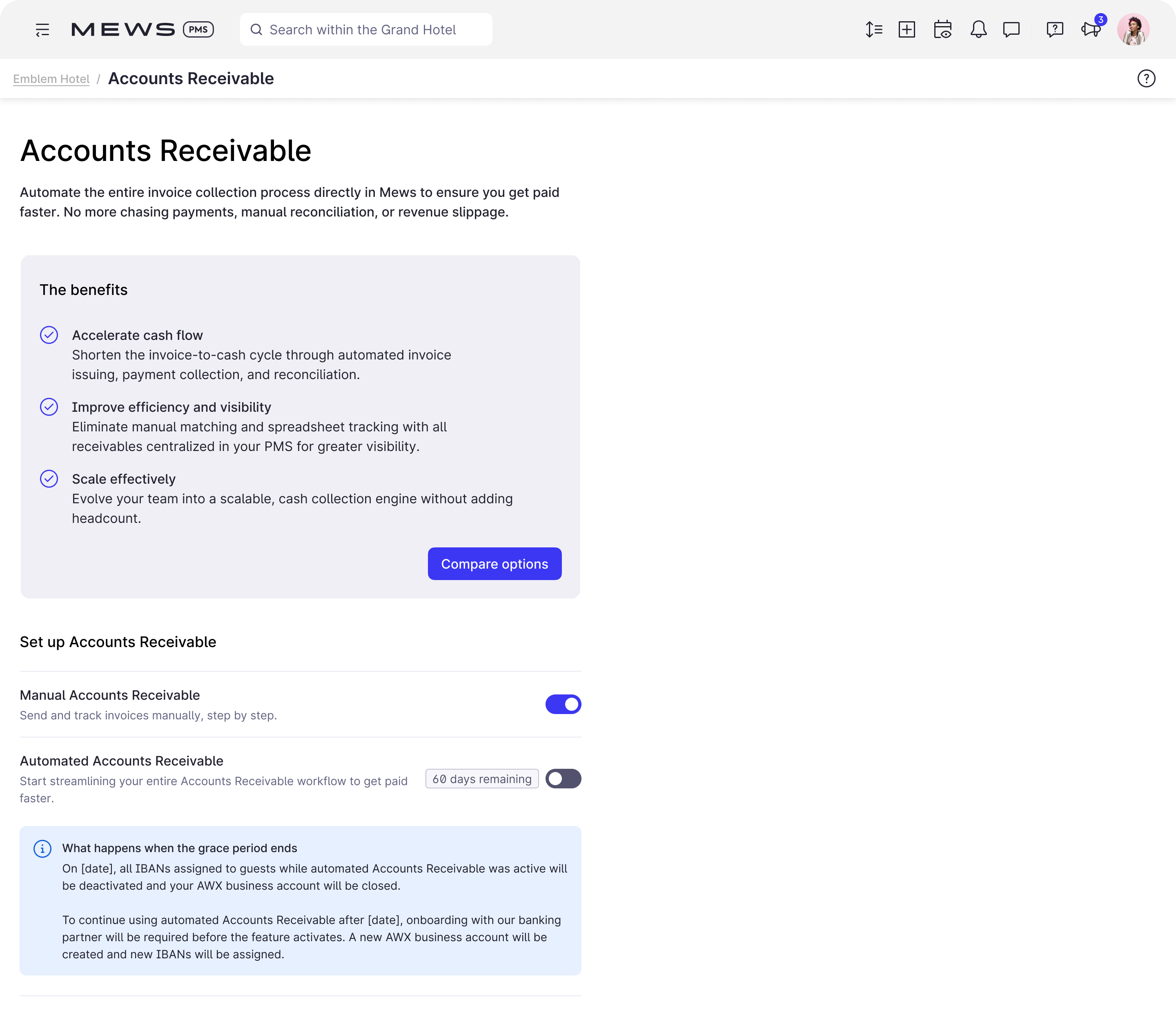Open the calendar view icon

tap(942, 29)
